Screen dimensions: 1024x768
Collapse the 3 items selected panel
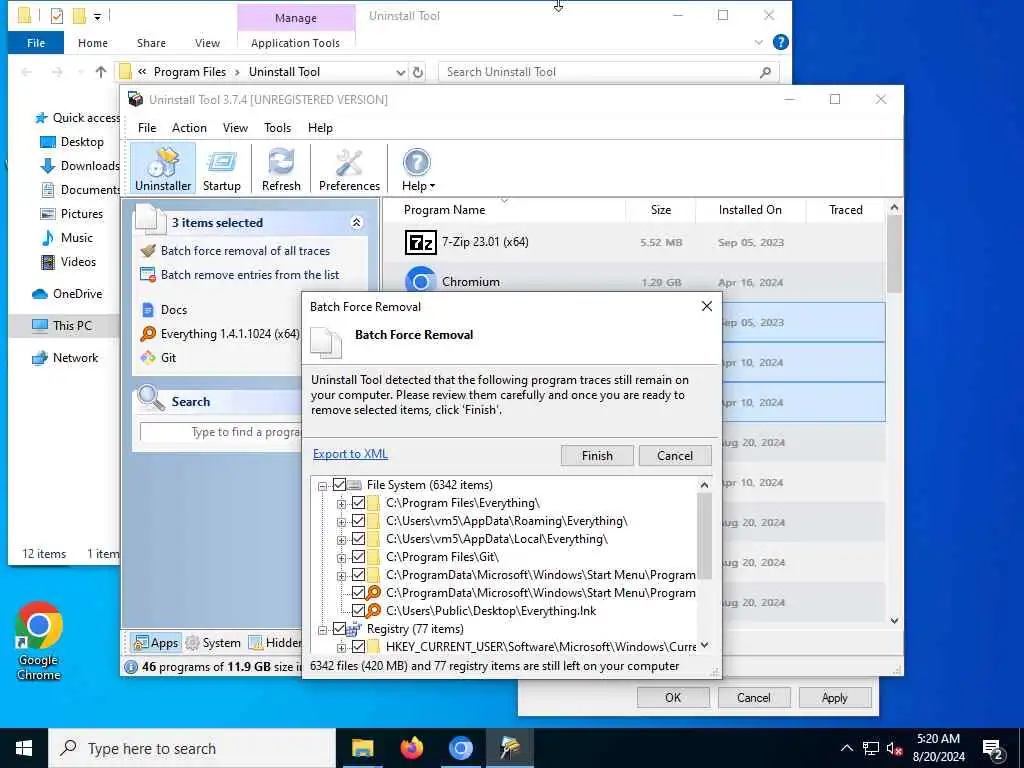pos(357,223)
